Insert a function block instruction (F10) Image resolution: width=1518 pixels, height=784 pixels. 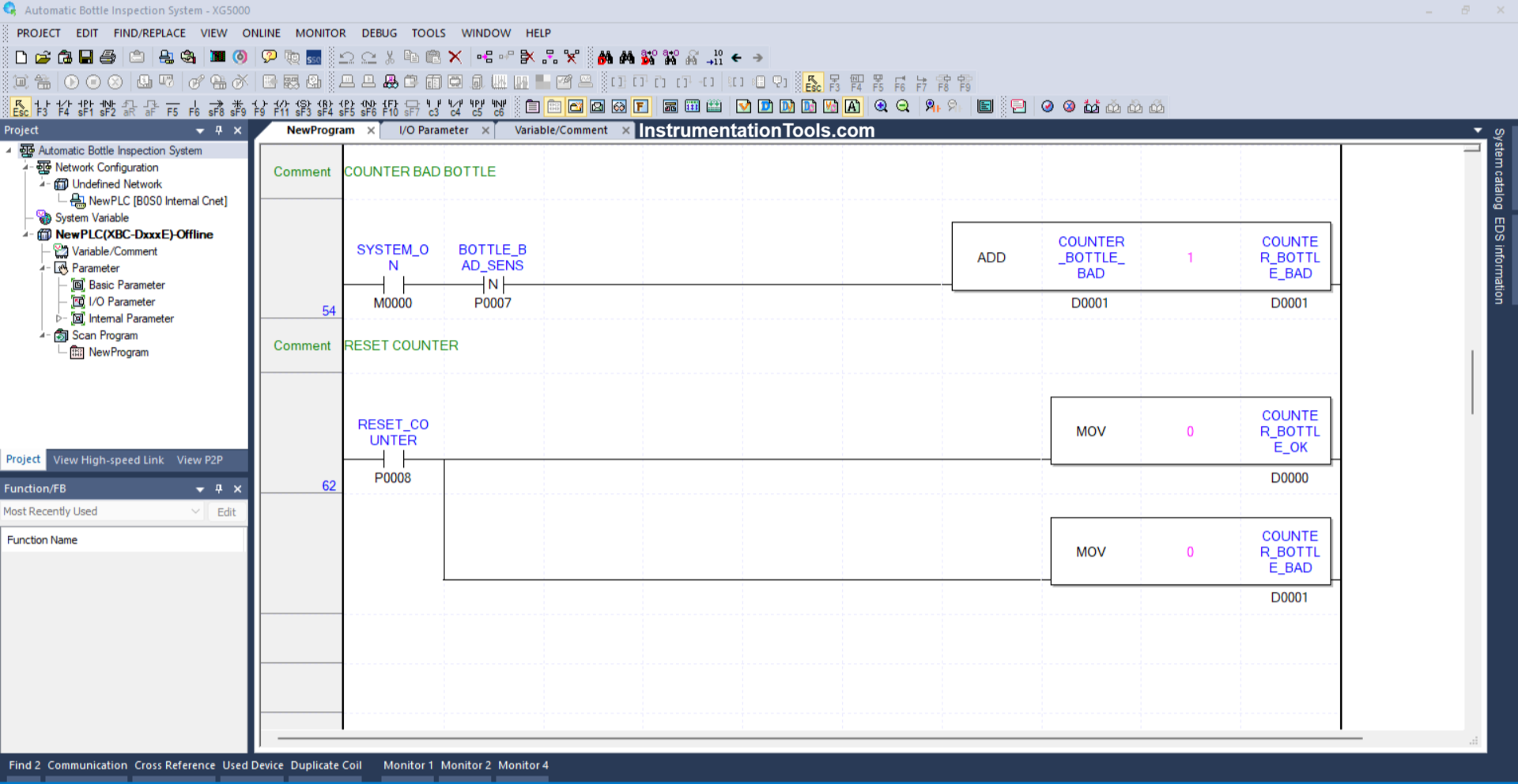[390, 107]
